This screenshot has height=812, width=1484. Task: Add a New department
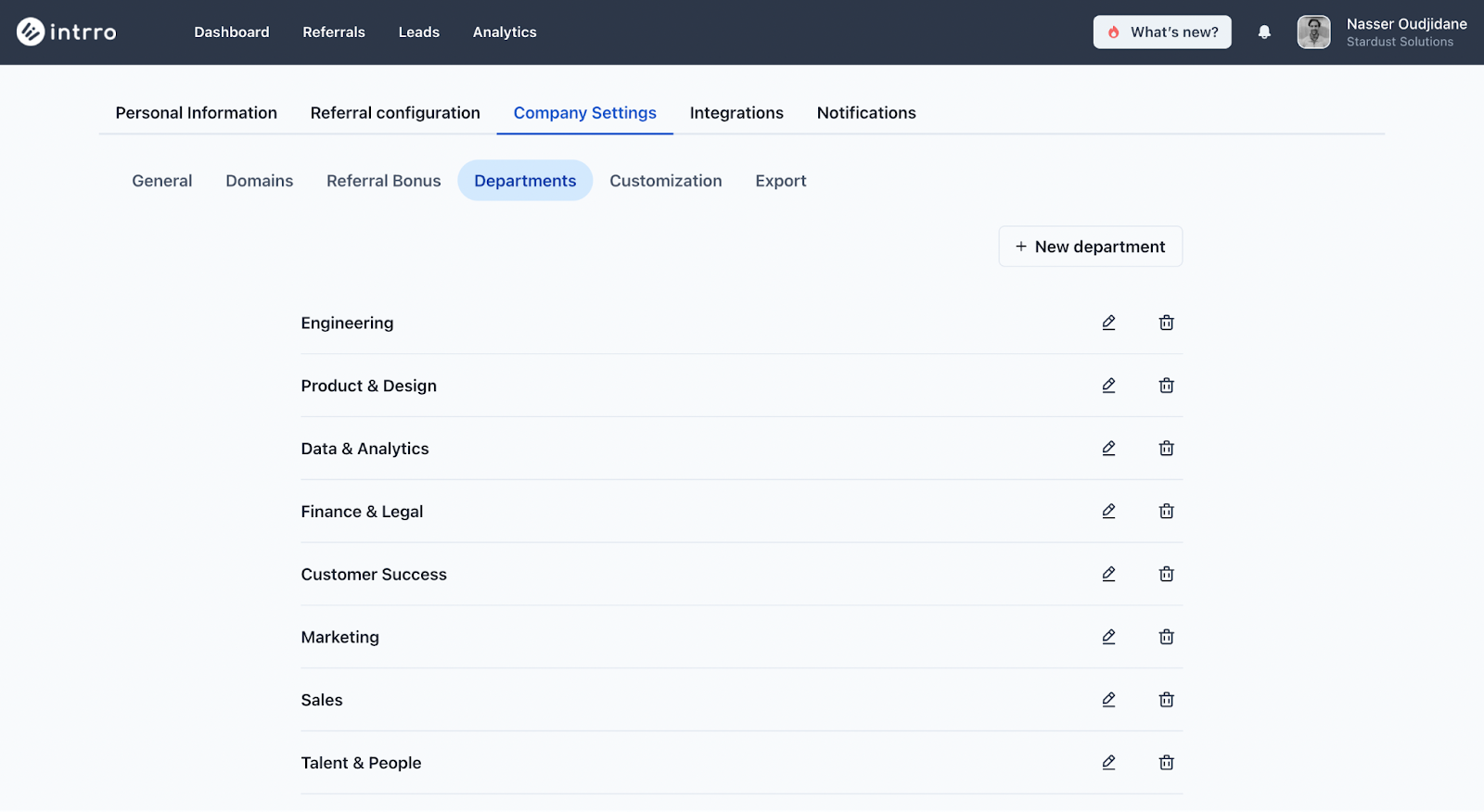[x=1090, y=247]
